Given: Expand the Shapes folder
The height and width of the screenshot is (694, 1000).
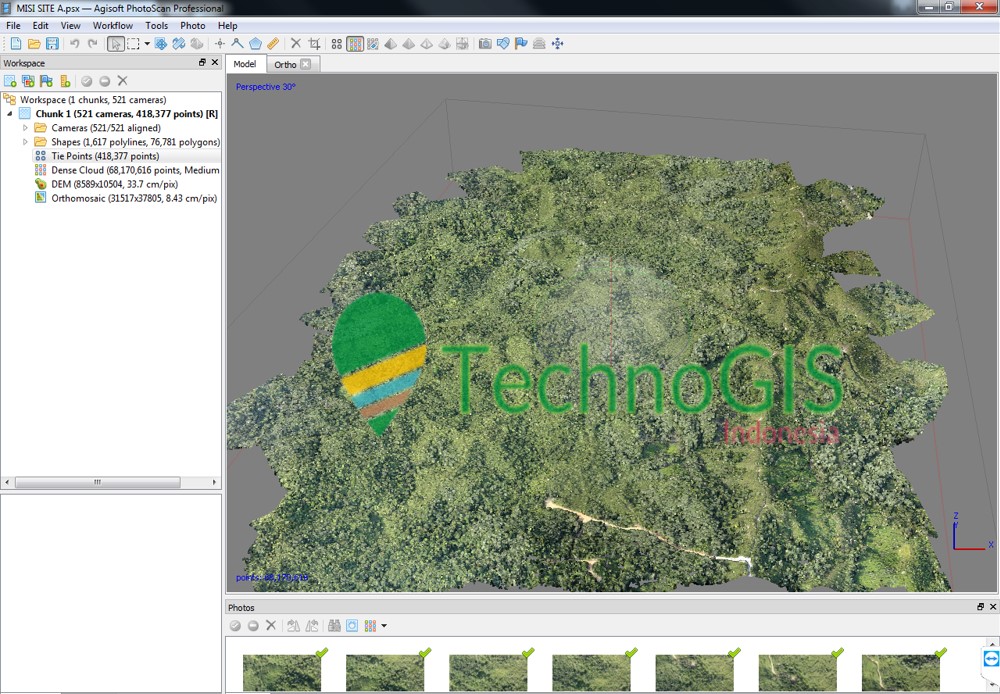Looking at the screenshot, I should coord(26,142).
